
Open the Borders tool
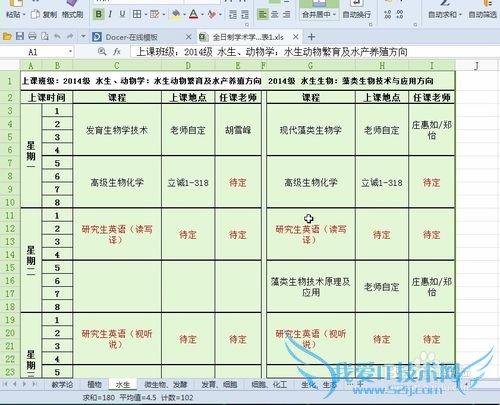(137, 14)
